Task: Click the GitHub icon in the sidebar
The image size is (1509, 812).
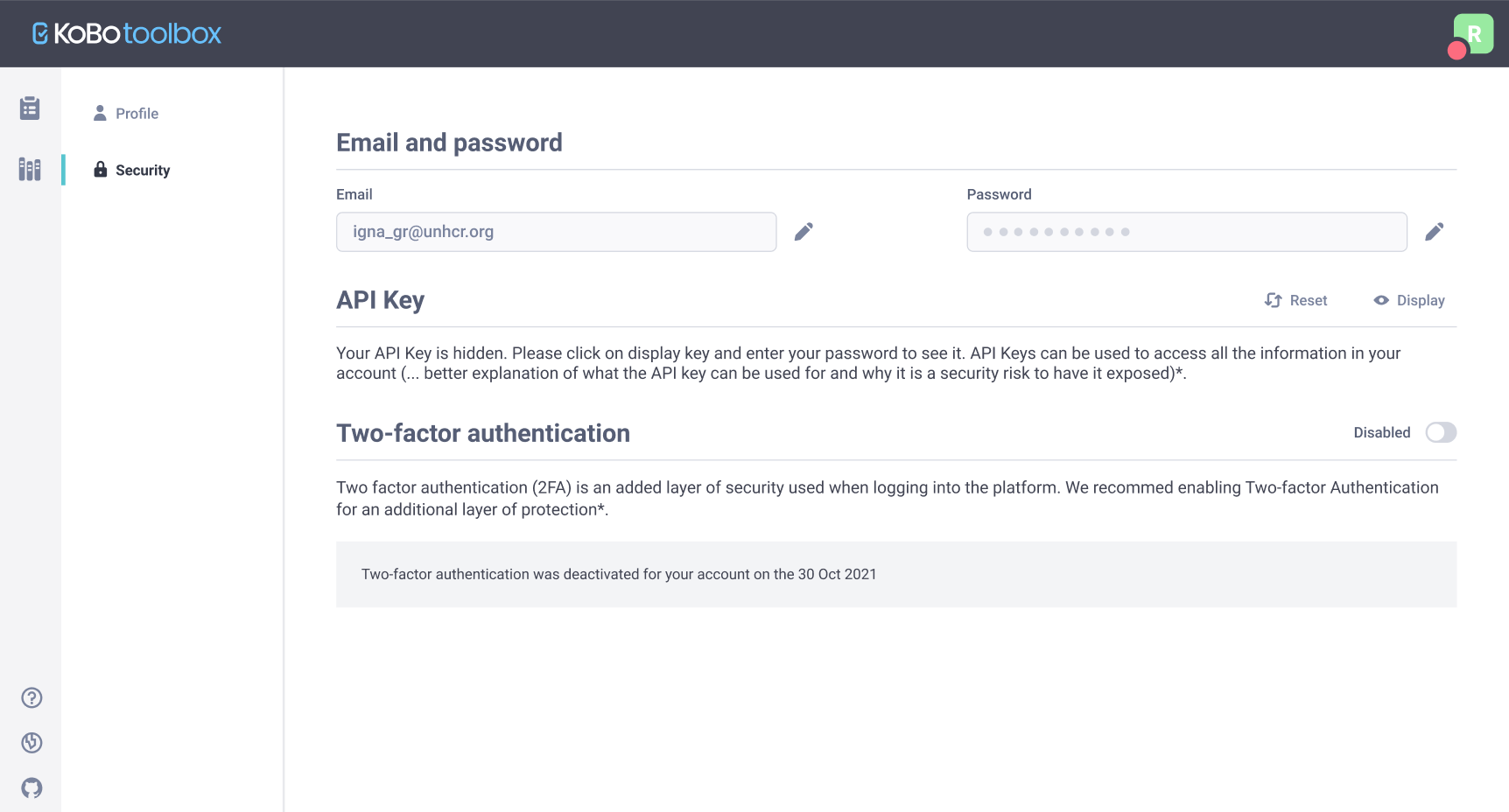Action: [32, 787]
